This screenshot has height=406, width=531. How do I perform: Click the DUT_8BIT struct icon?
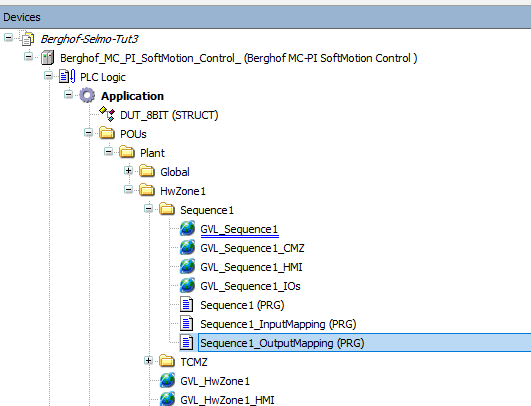tap(107, 114)
